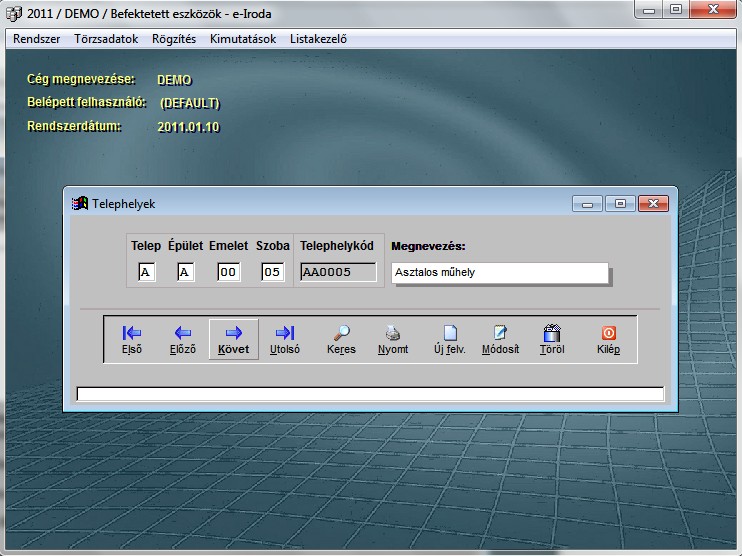Click the Megnevezés field with Asztalos műhely
The width and height of the screenshot is (742, 556).
(499, 272)
